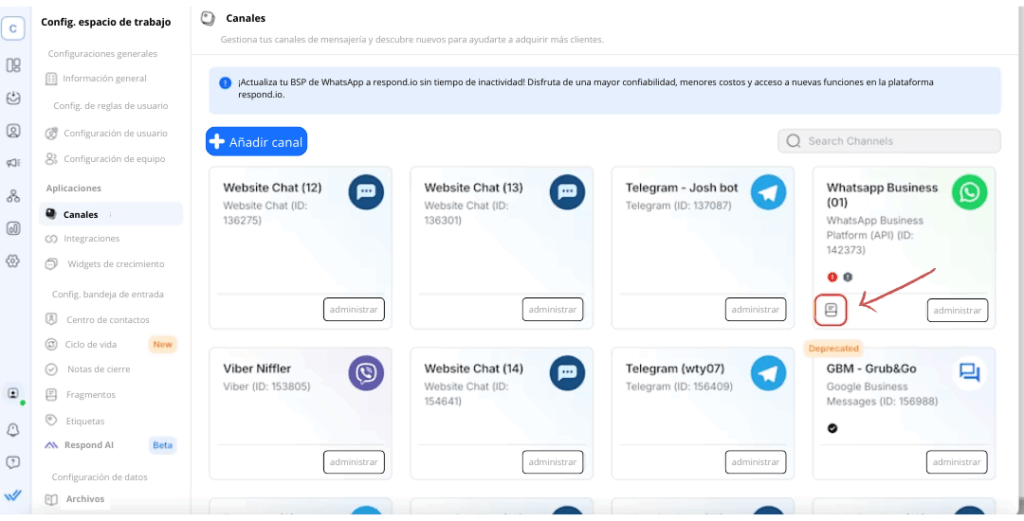Open the contacts icon in left rail

(x=13, y=131)
